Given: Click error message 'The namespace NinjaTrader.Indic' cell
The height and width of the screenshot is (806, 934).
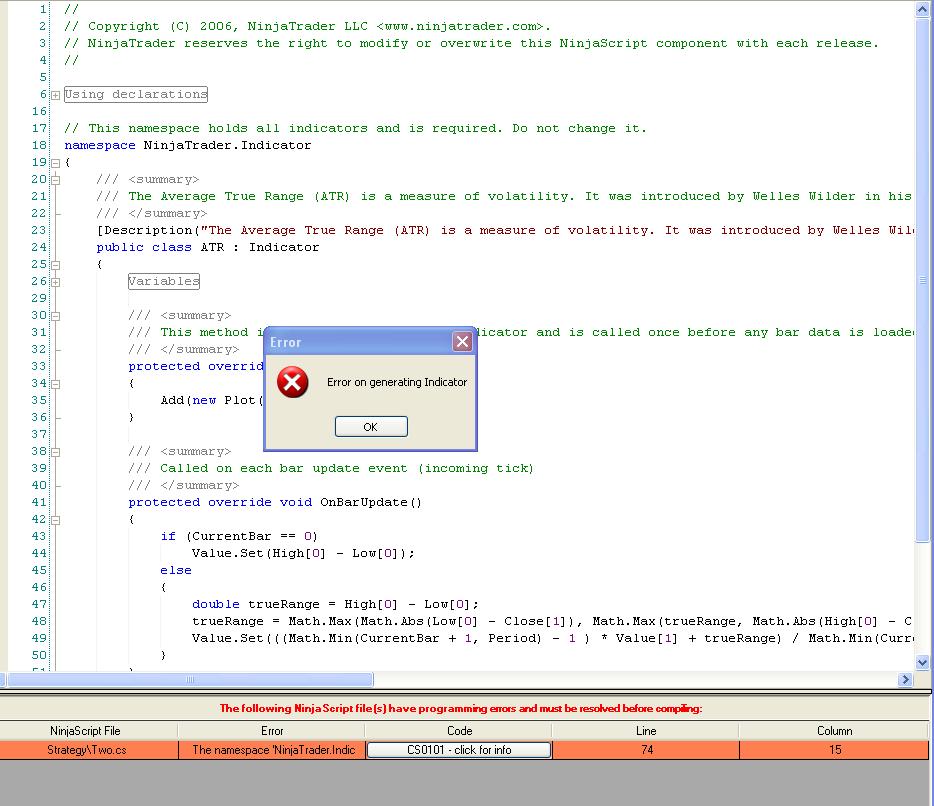Looking at the screenshot, I should click(x=272, y=750).
